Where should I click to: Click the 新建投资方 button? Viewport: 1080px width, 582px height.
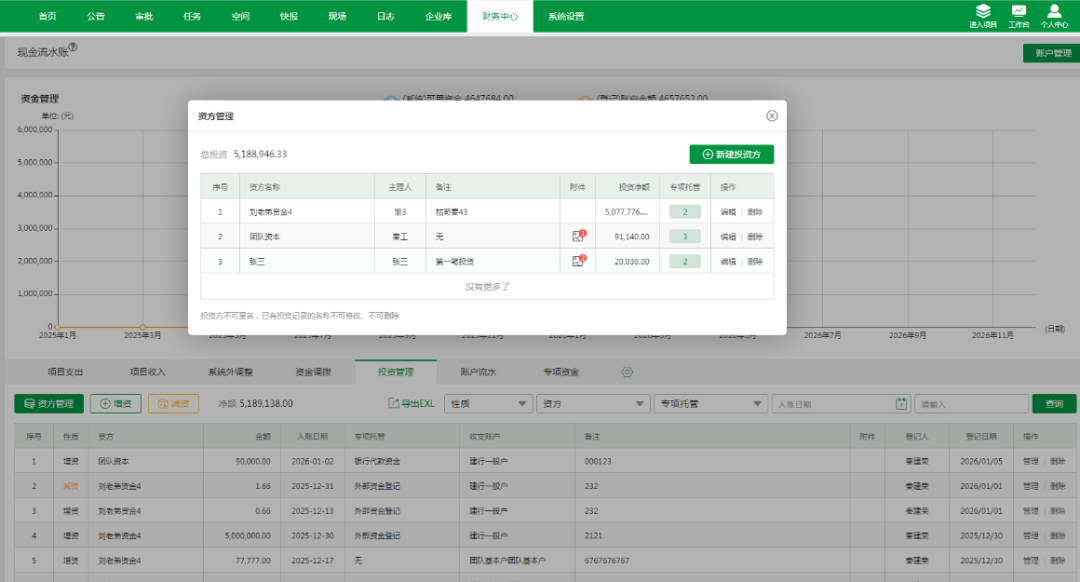coord(731,155)
